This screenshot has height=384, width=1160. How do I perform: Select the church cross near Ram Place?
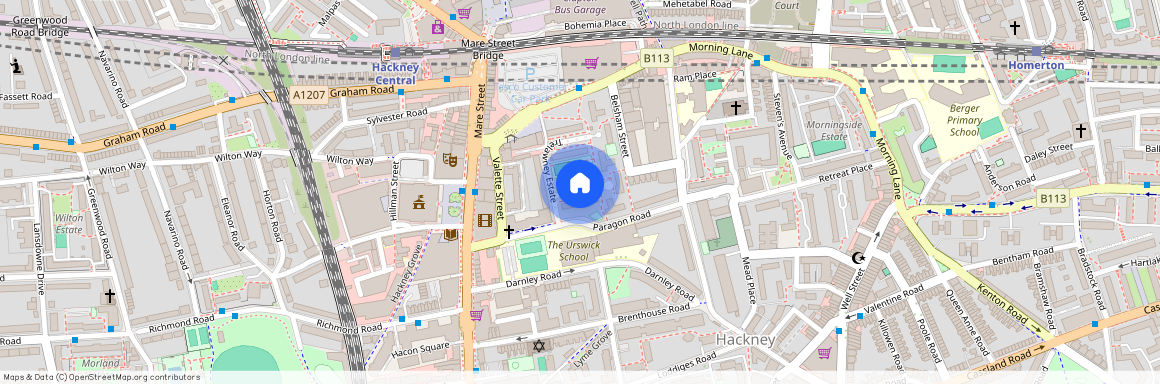click(x=735, y=109)
